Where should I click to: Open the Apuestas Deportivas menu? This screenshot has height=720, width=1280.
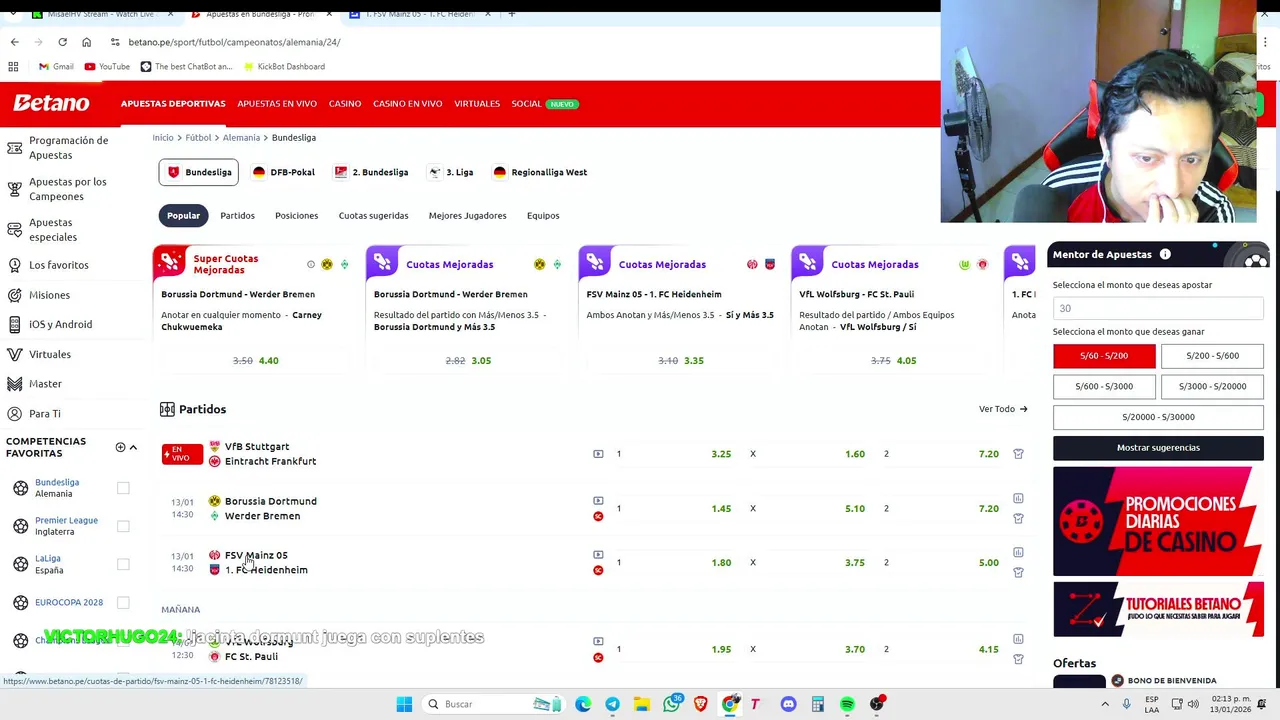click(x=173, y=104)
